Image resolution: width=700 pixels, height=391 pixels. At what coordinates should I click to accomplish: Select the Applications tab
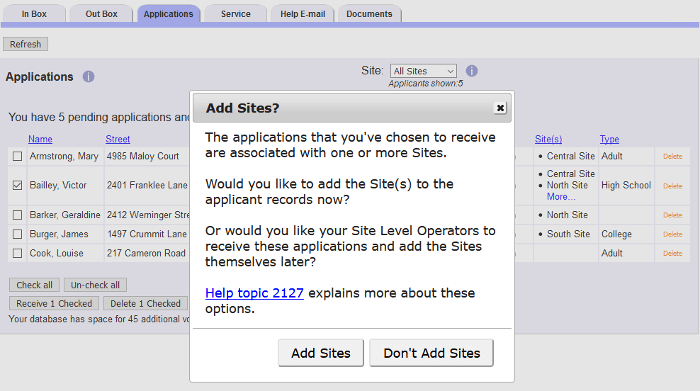tap(168, 14)
